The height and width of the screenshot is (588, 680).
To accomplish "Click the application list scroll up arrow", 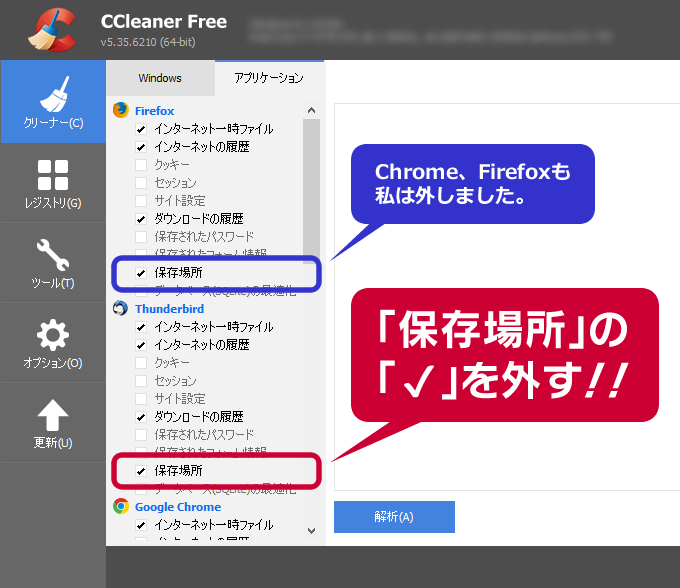I will click(311, 110).
